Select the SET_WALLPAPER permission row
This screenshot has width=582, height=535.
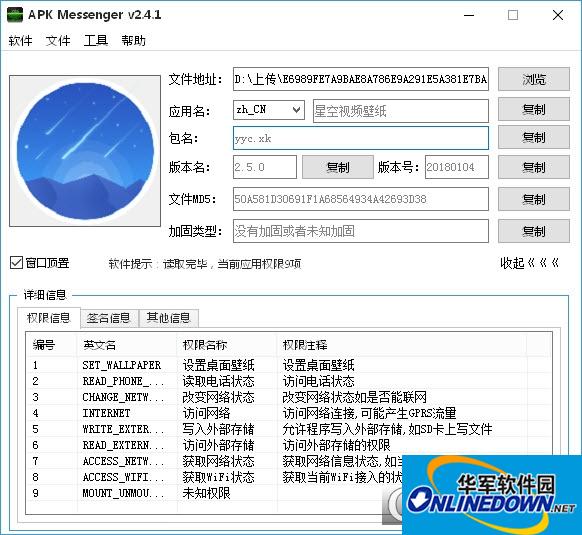tap(289, 365)
